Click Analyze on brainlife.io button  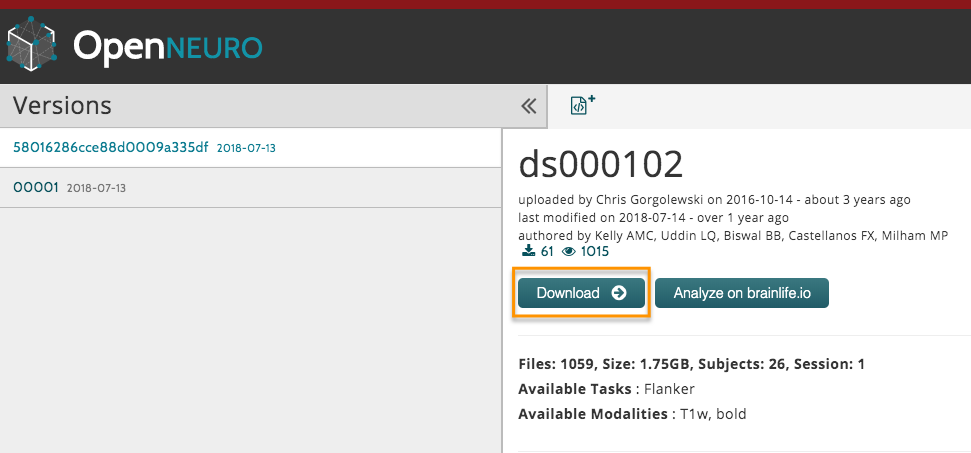[x=742, y=293]
